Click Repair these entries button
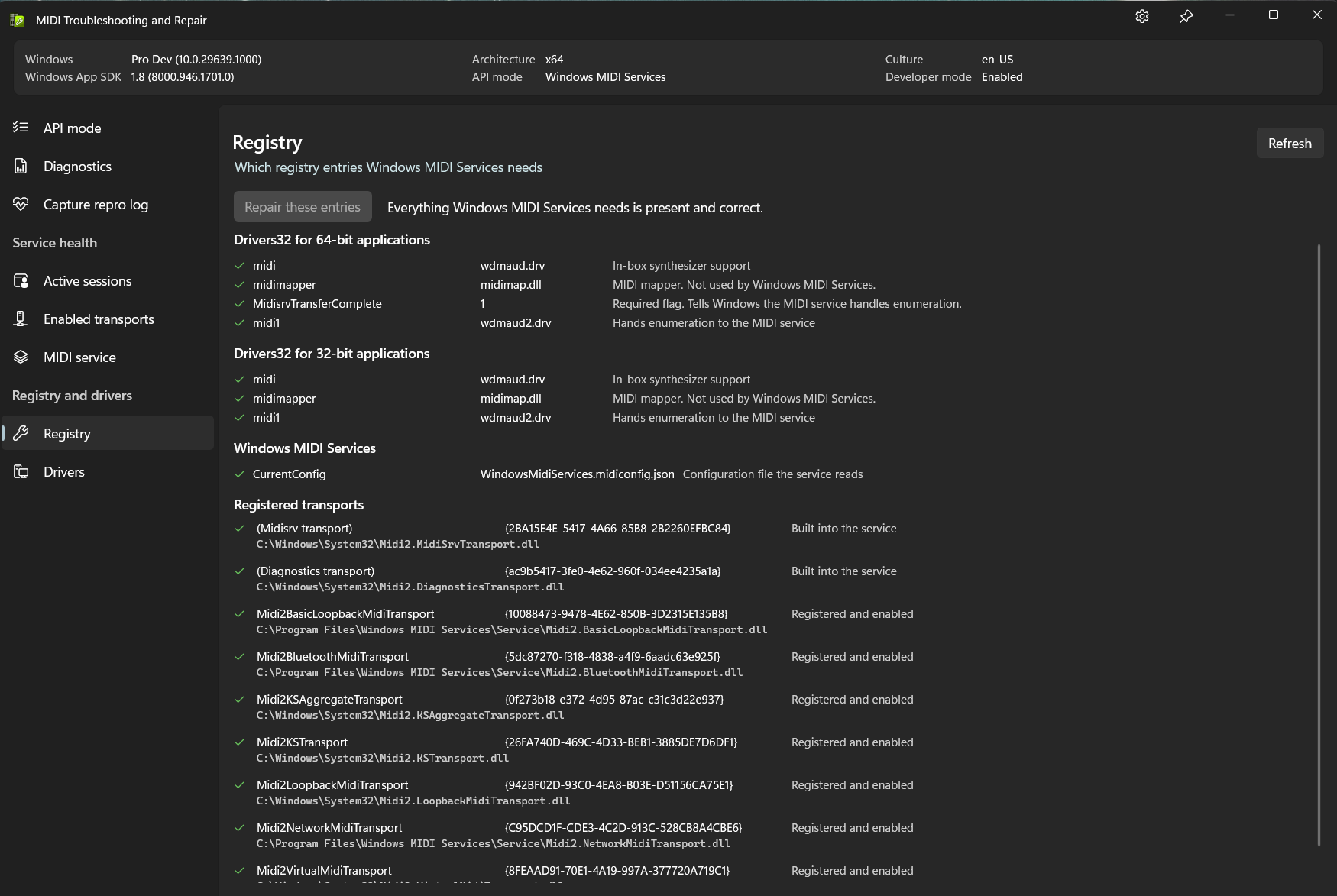Screen dimensions: 1337x896 pos(303,206)
